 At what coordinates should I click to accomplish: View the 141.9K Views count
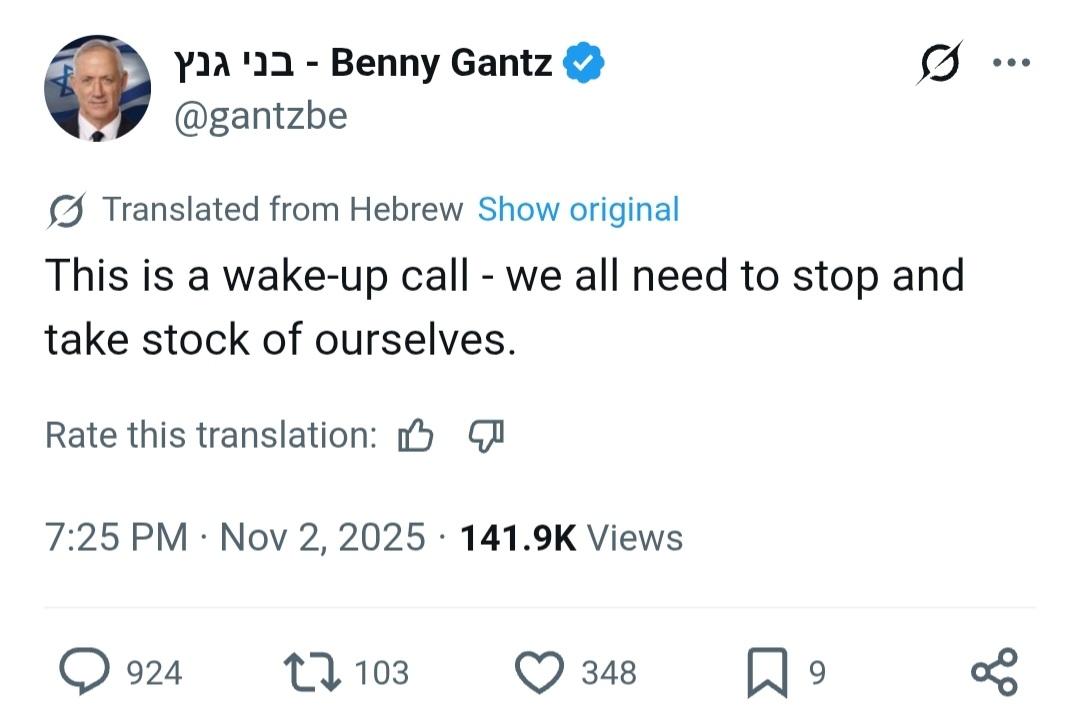point(570,538)
